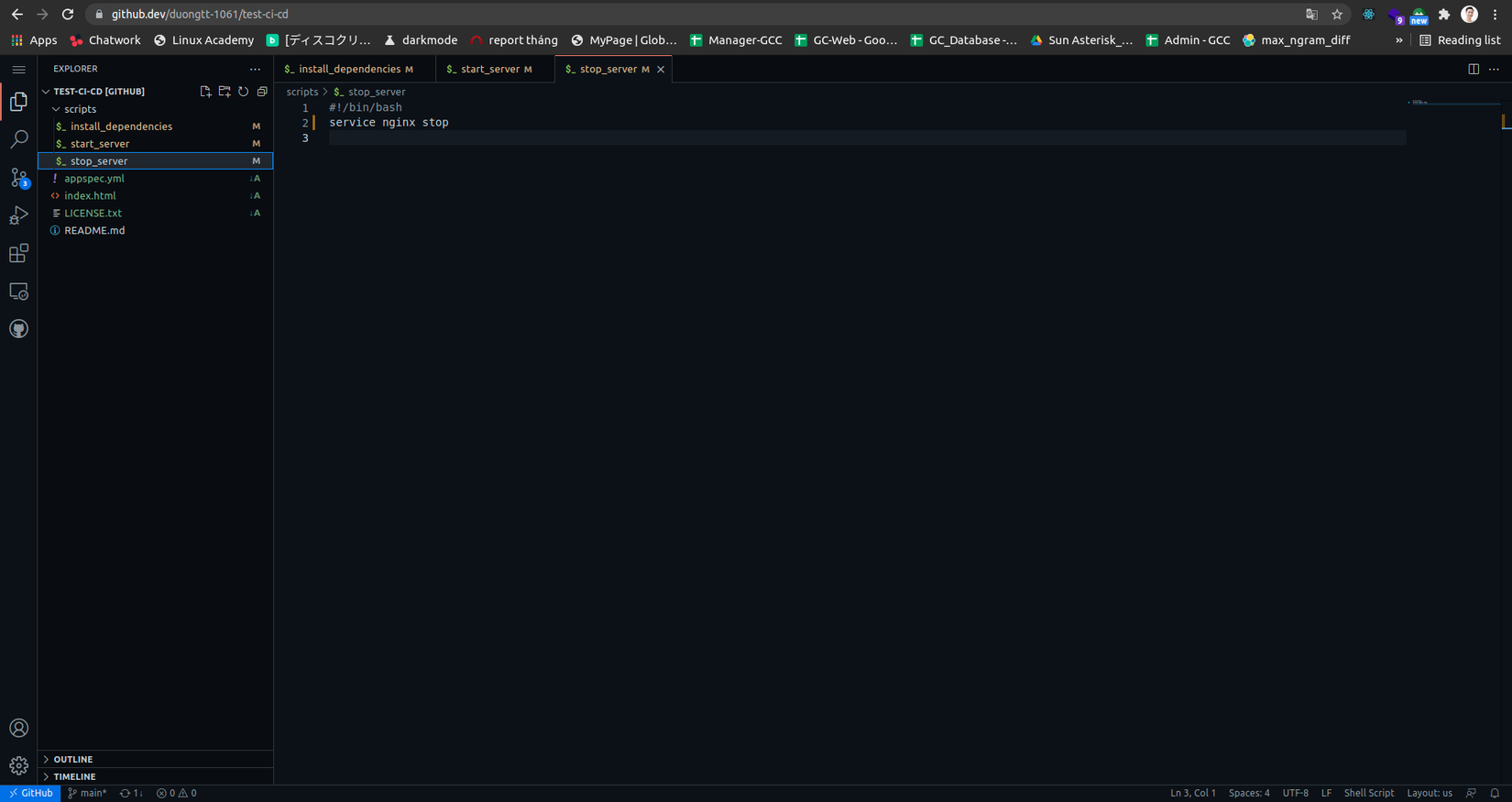Open the Chatwork bookmark

(x=105, y=40)
